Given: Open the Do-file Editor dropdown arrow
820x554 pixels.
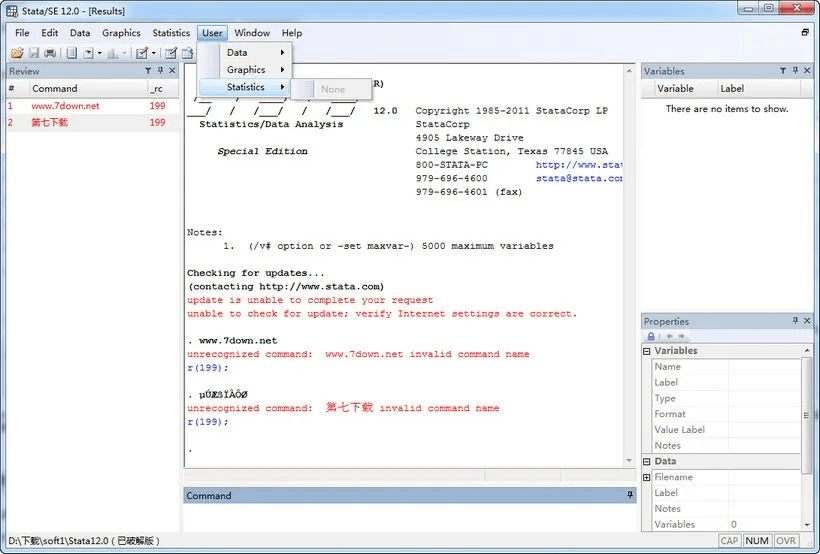Looking at the screenshot, I should pyautogui.click(x=153, y=53).
